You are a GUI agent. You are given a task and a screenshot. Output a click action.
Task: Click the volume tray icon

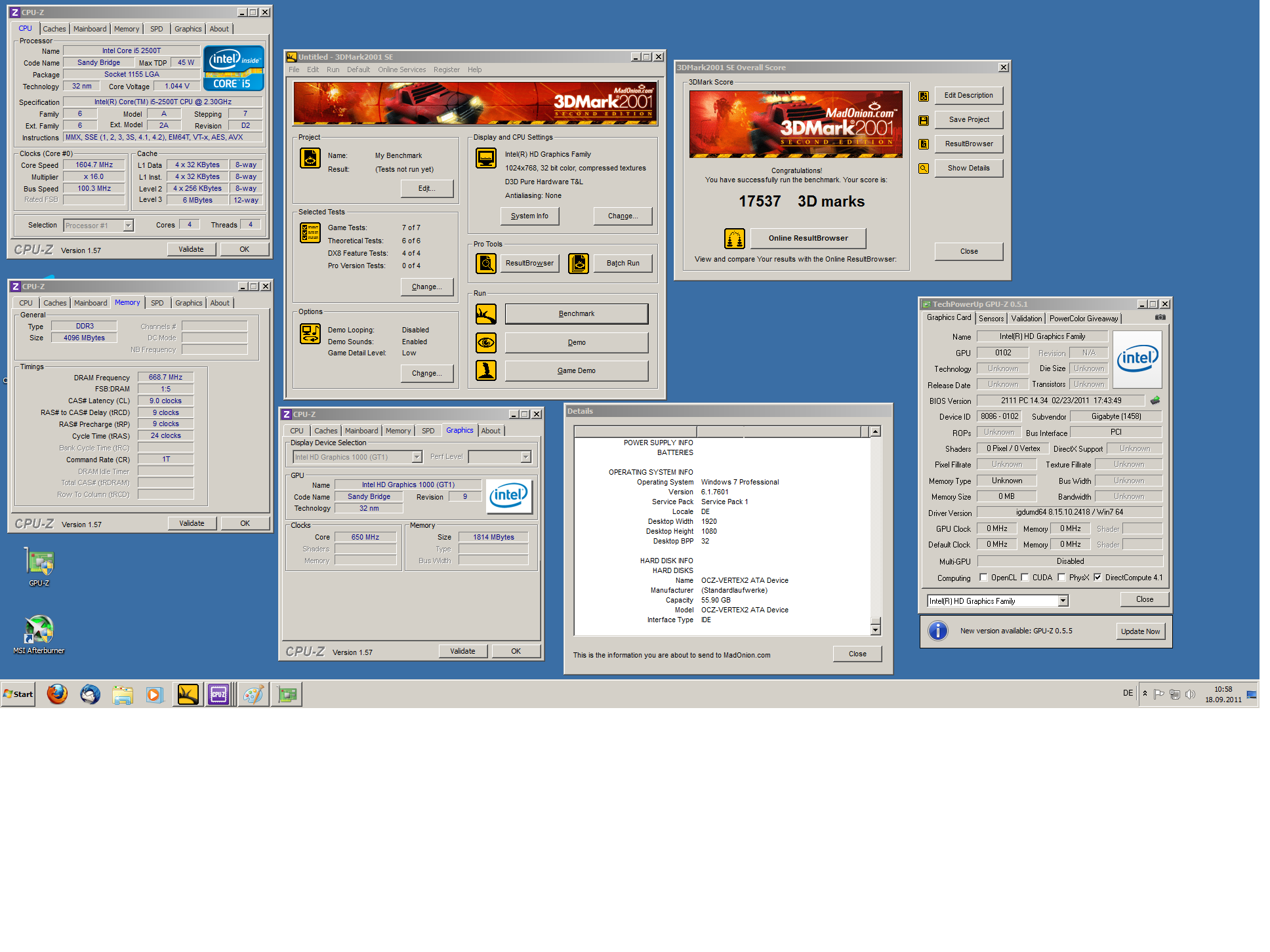pos(1191,694)
